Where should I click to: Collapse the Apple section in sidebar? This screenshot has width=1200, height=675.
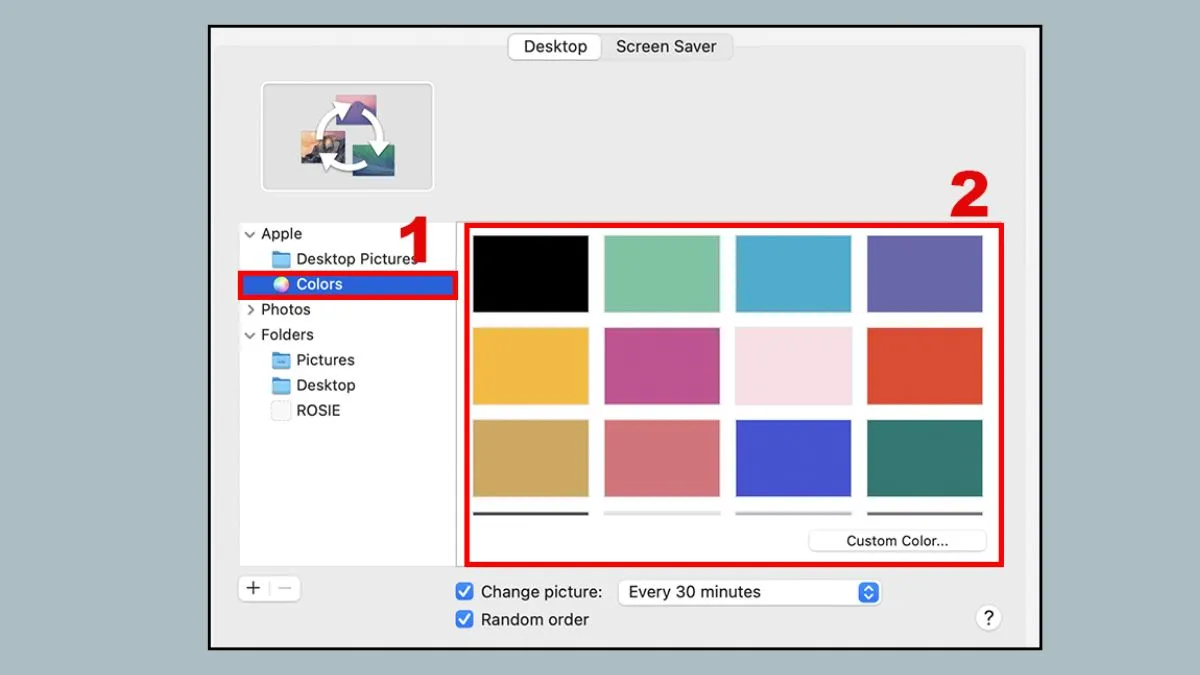click(249, 234)
